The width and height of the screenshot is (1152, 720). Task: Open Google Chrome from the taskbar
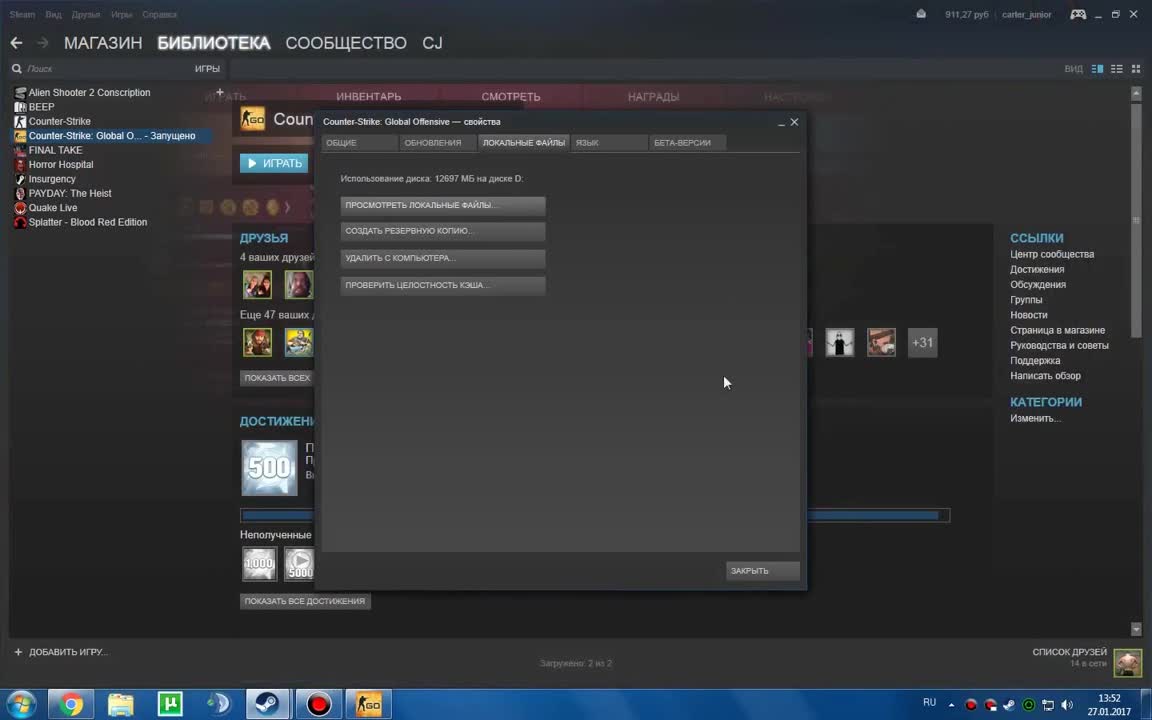pos(71,704)
